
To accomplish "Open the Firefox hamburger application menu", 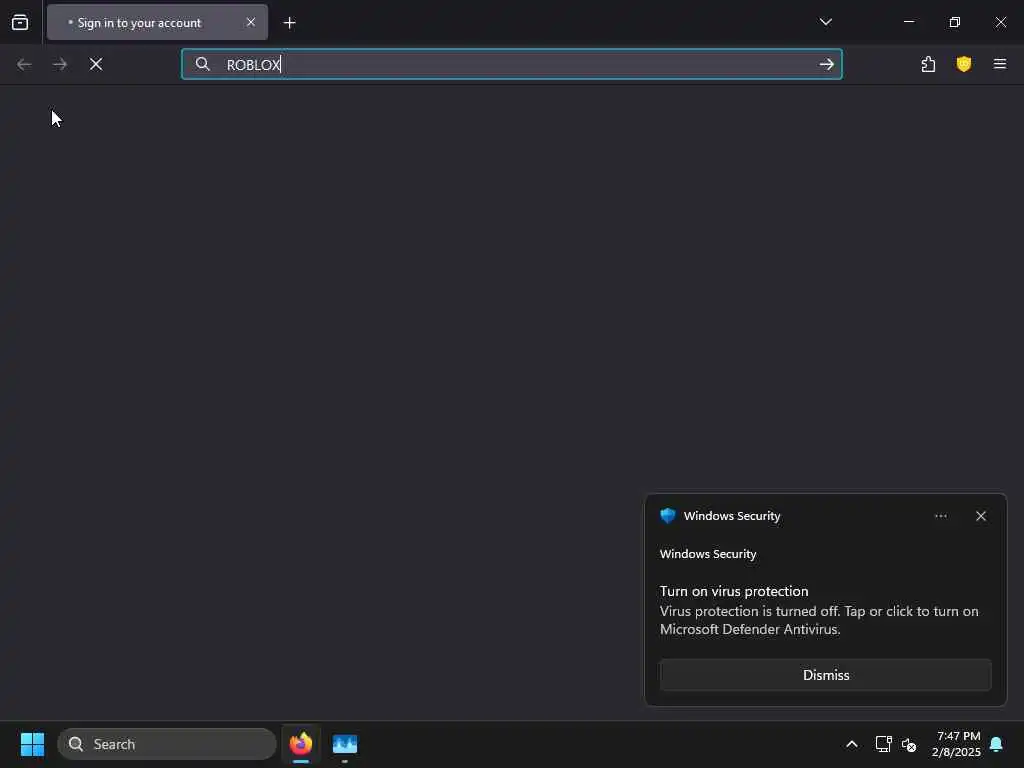I will click(x=1000, y=64).
